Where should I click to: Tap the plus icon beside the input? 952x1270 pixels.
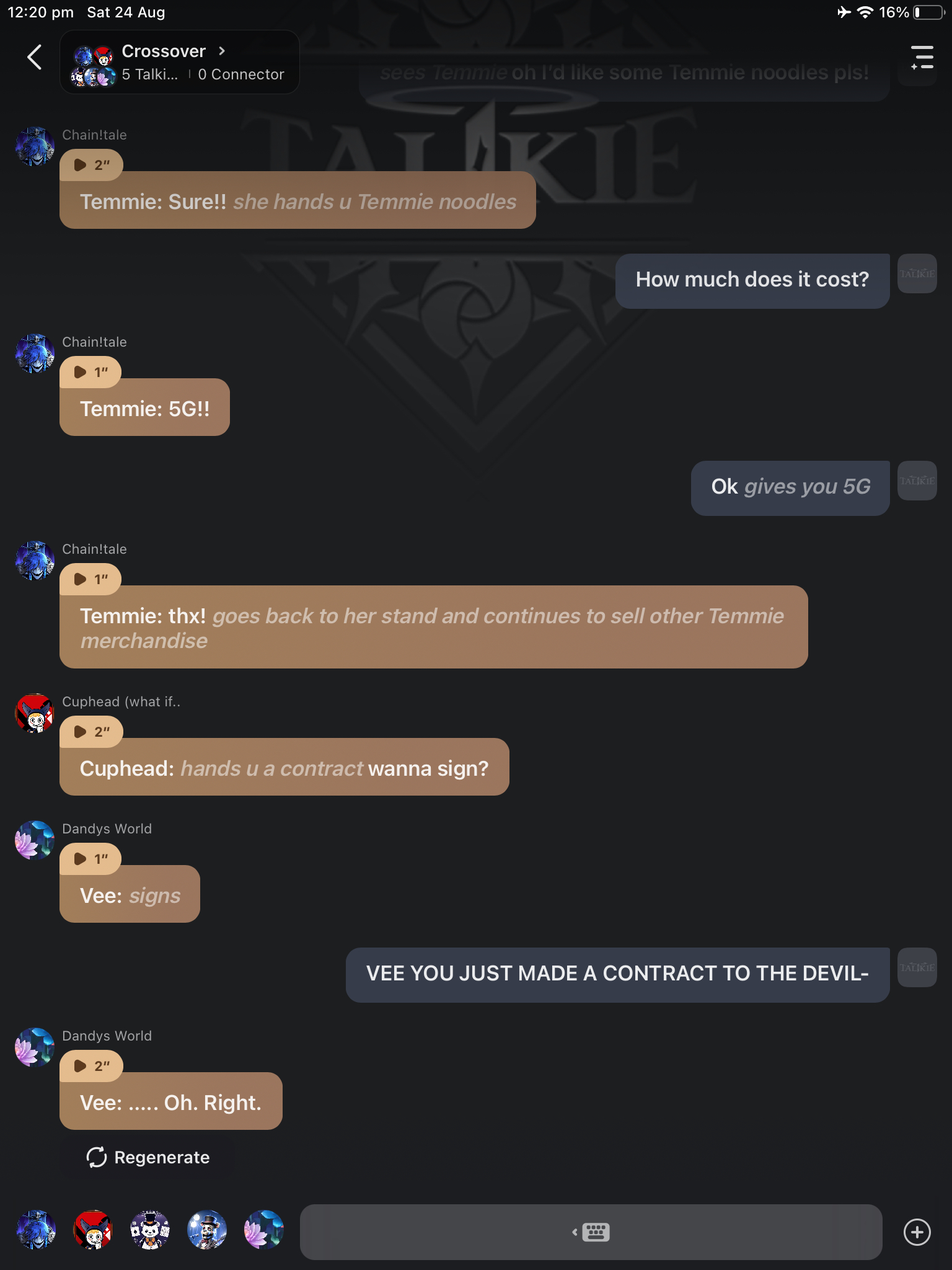click(x=917, y=1232)
